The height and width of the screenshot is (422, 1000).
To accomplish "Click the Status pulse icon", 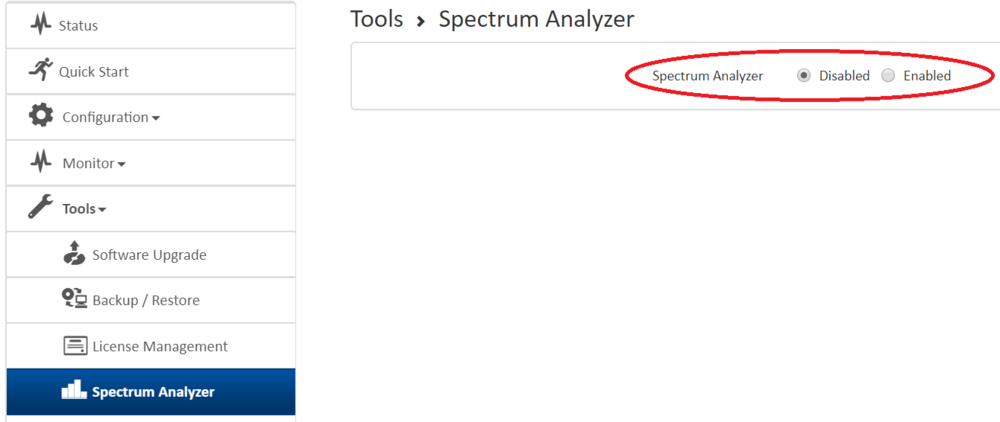I will tap(41, 25).
